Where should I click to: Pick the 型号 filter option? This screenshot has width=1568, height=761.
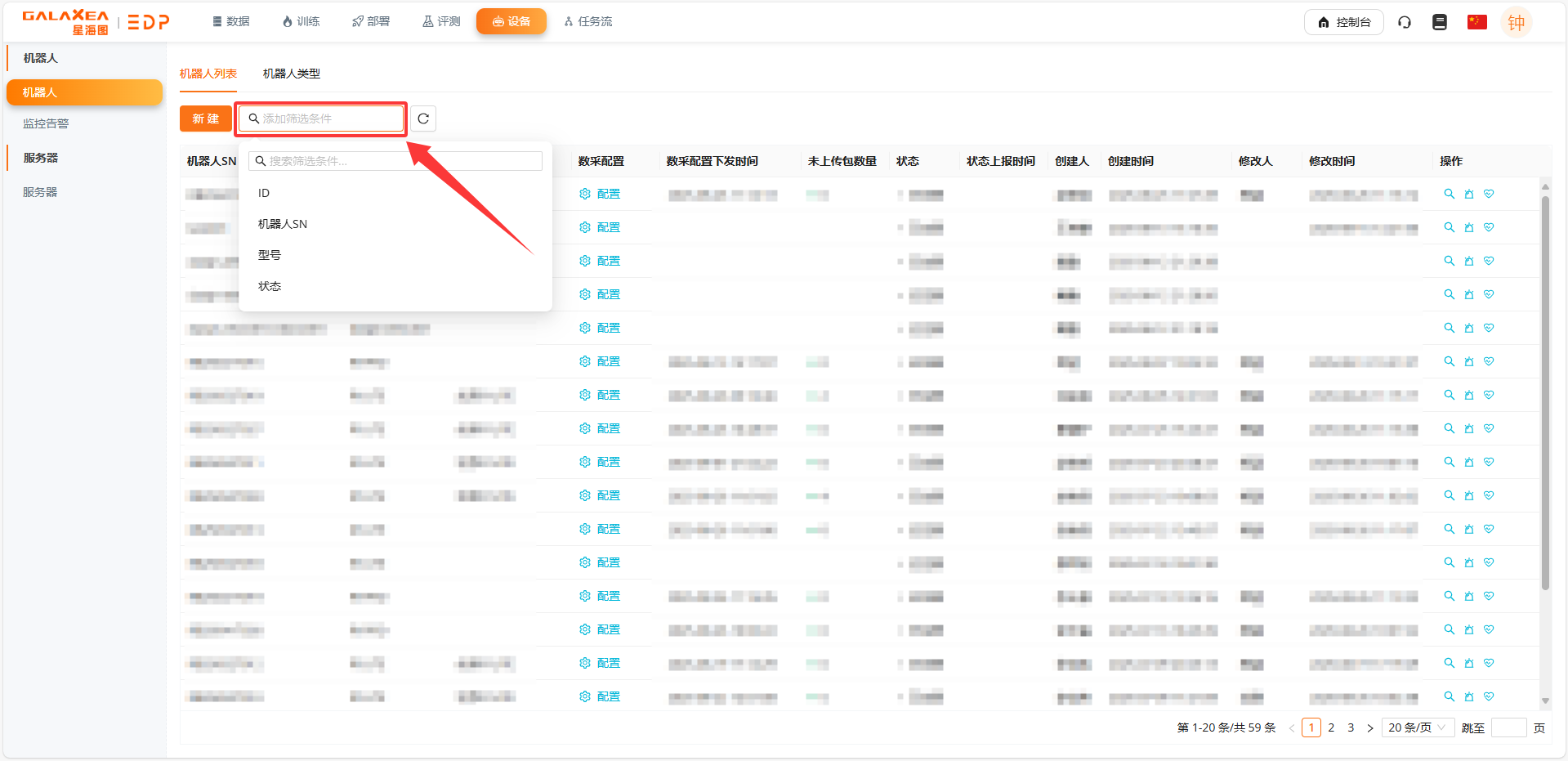(x=270, y=255)
